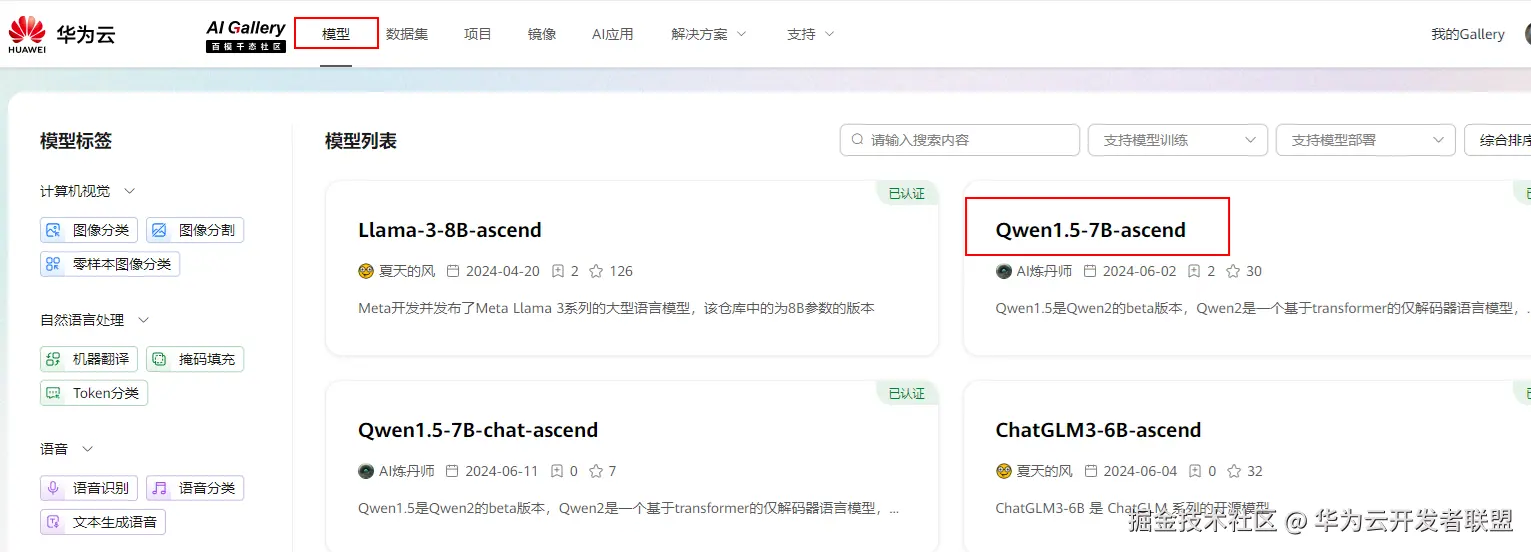
Task: Filter by 机器翻译 tag
Action: [x=87, y=359]
